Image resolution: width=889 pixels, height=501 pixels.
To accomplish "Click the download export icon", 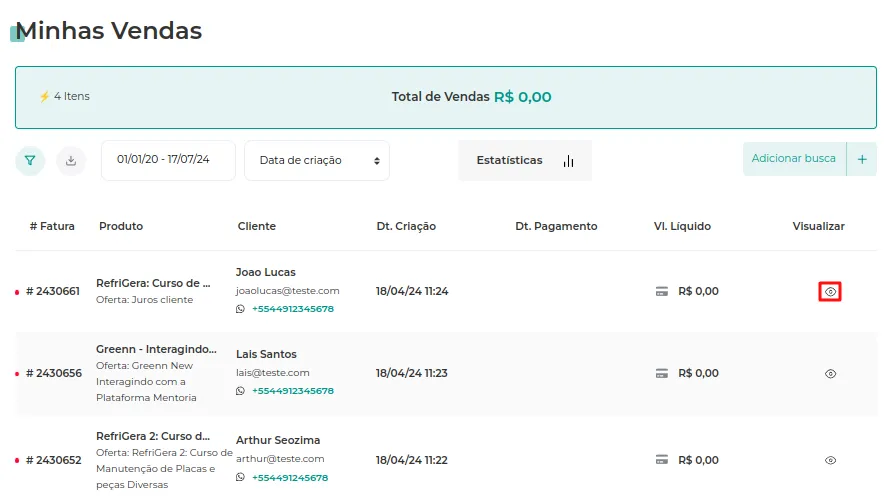I will [71, 161].
